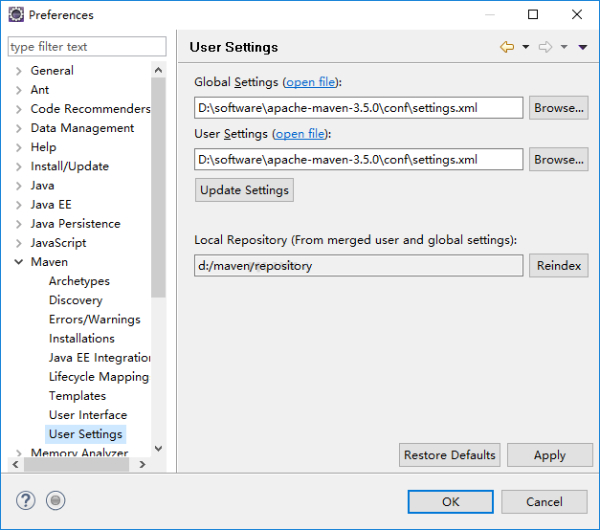Click the Preferences window title icon
600x530 pixels.
tap(15, 15)
